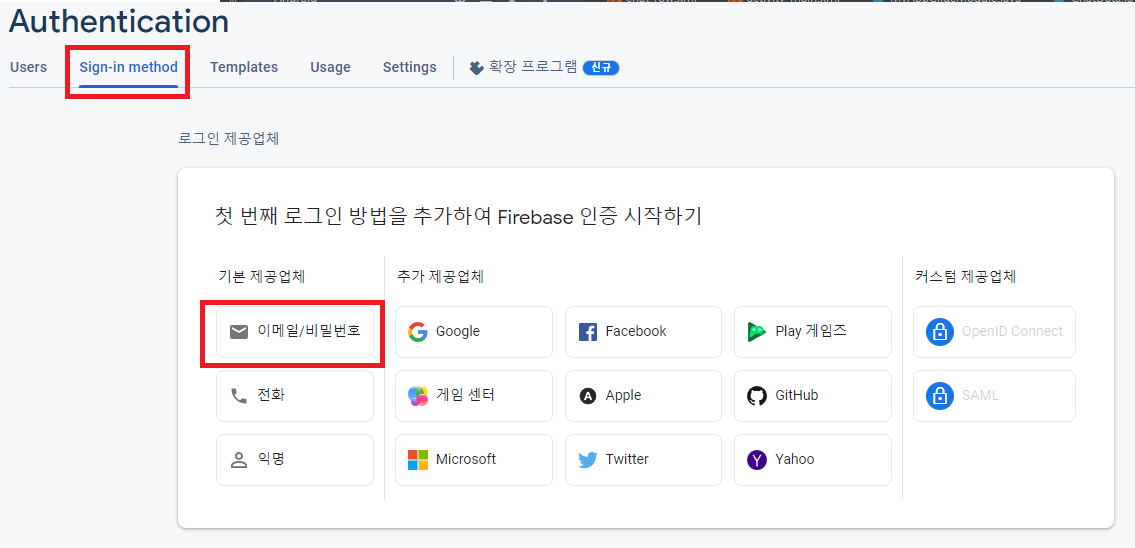Screen dimensions: 1135x548
Task: Open the 확장 프로그램 tab
Action: pyautogui.click(x=544, y=67)
